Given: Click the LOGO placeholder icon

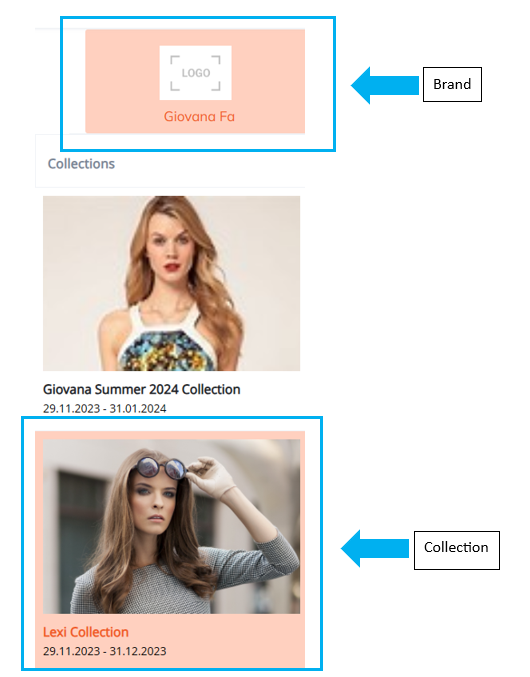Looking at the screenshot, I should 196,73.
